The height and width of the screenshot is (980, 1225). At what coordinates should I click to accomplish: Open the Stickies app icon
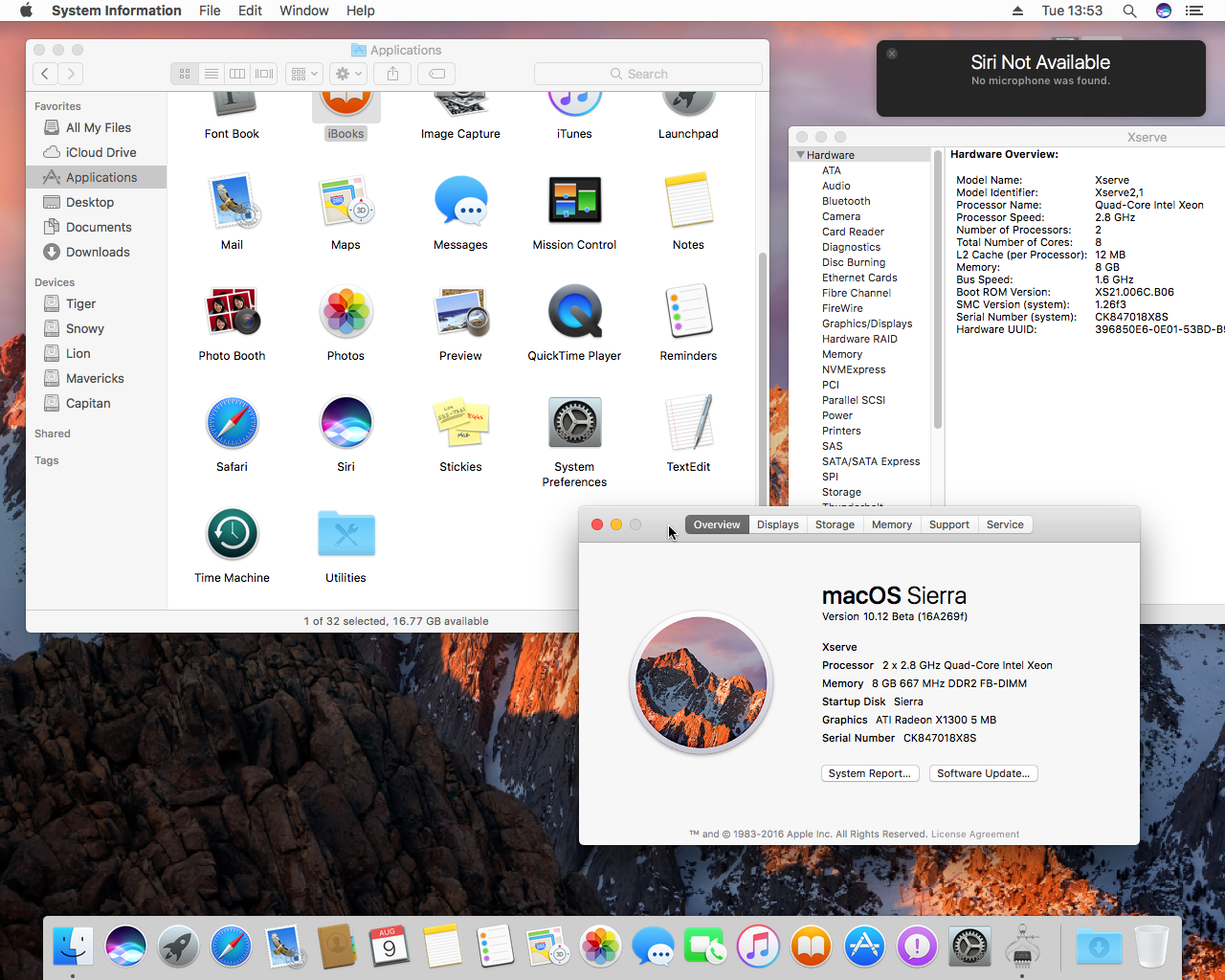[460, 423]
